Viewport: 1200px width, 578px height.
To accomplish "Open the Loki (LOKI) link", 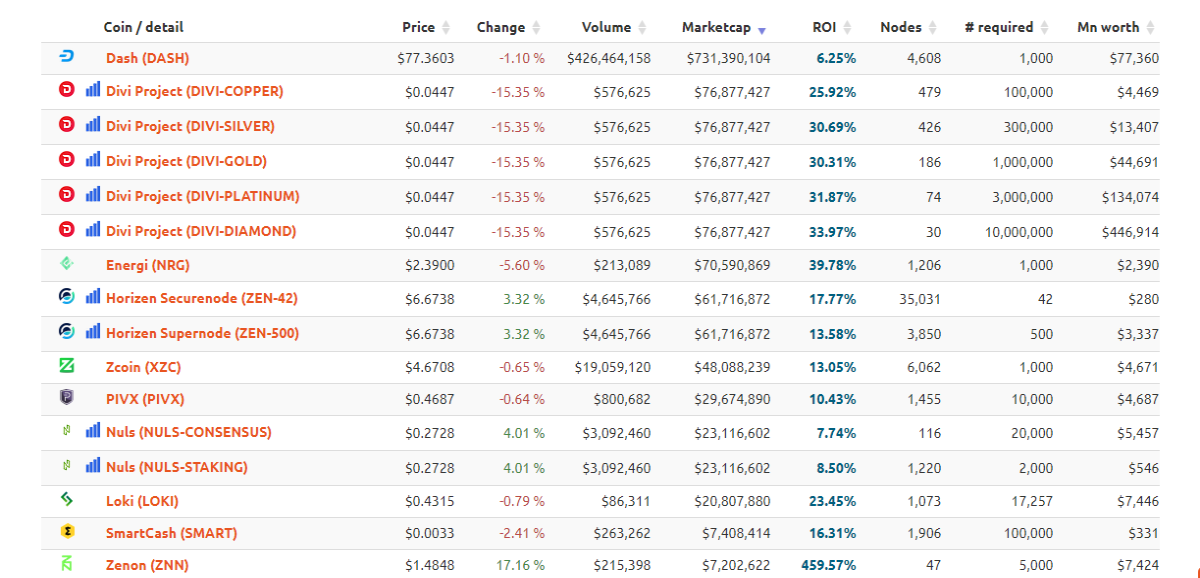I will pyautogui.click(x=142, y=500).
